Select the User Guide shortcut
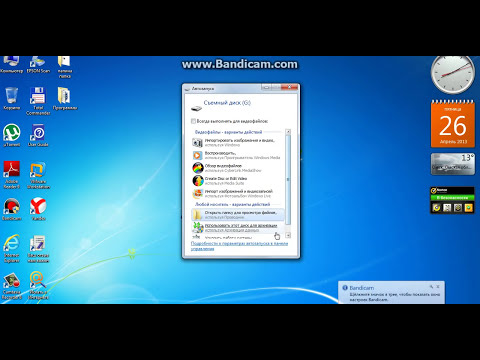 point(38,135)
